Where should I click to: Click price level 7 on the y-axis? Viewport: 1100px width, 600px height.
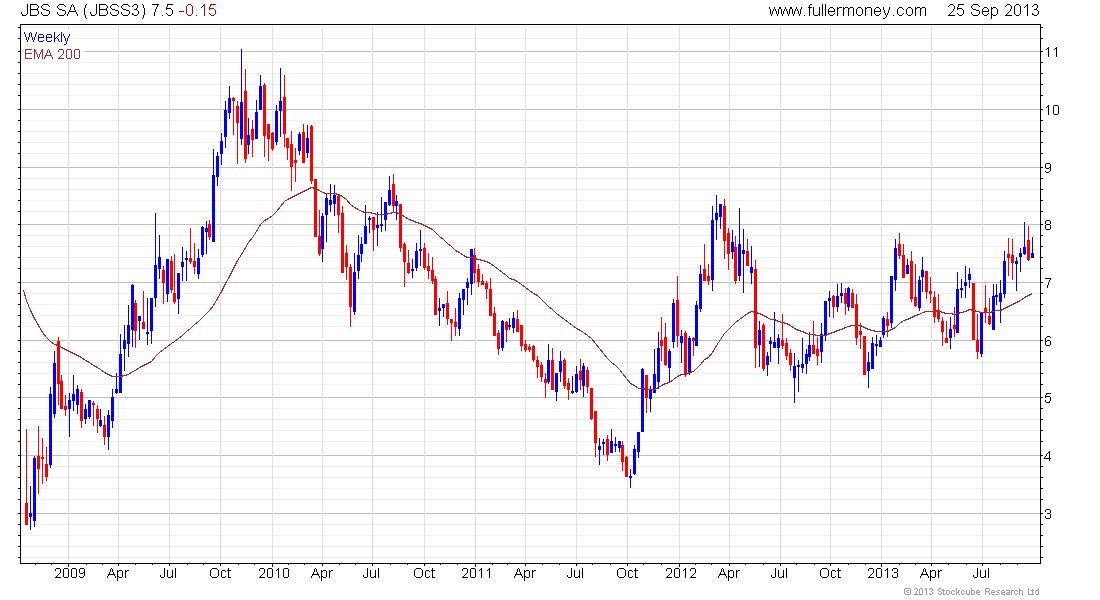coord(1048,283)
